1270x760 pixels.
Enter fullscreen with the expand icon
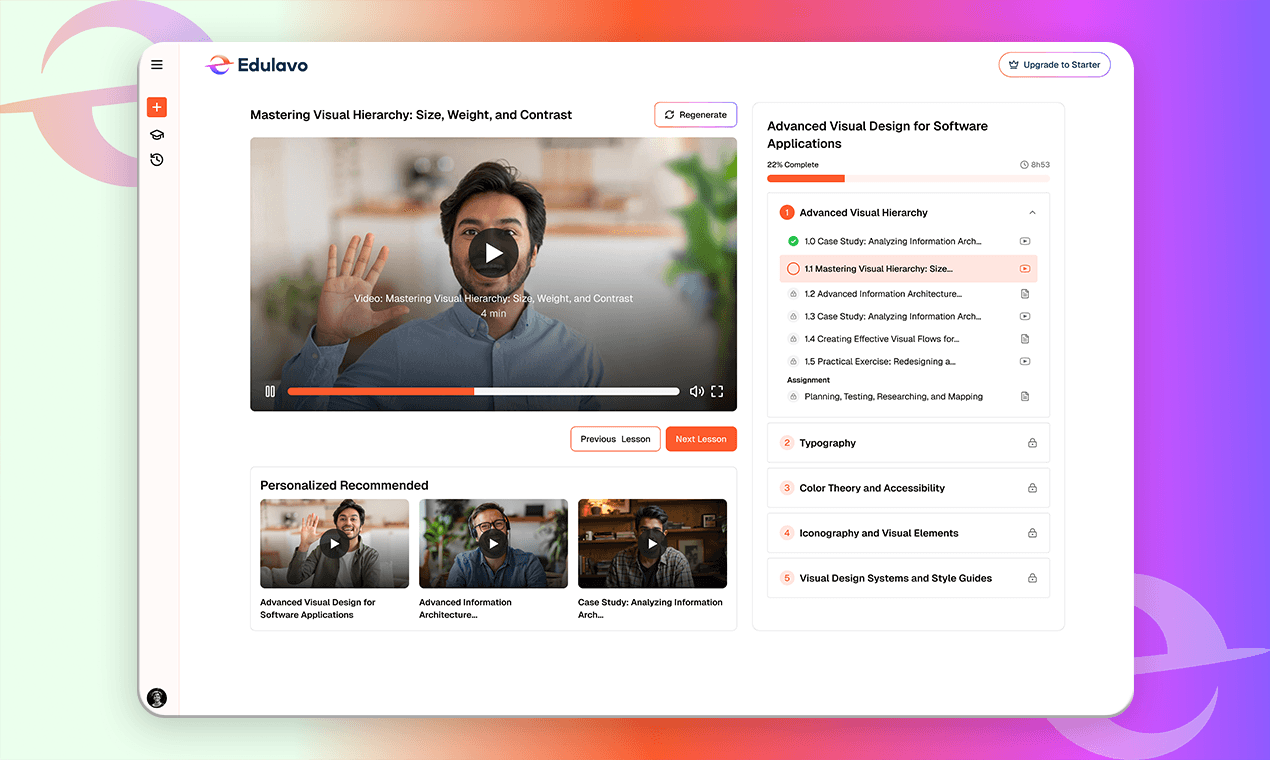[x=717, y=392]
